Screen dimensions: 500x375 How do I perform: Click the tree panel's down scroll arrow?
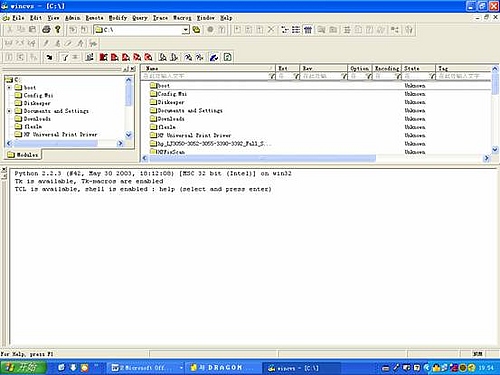click(129, 135)
